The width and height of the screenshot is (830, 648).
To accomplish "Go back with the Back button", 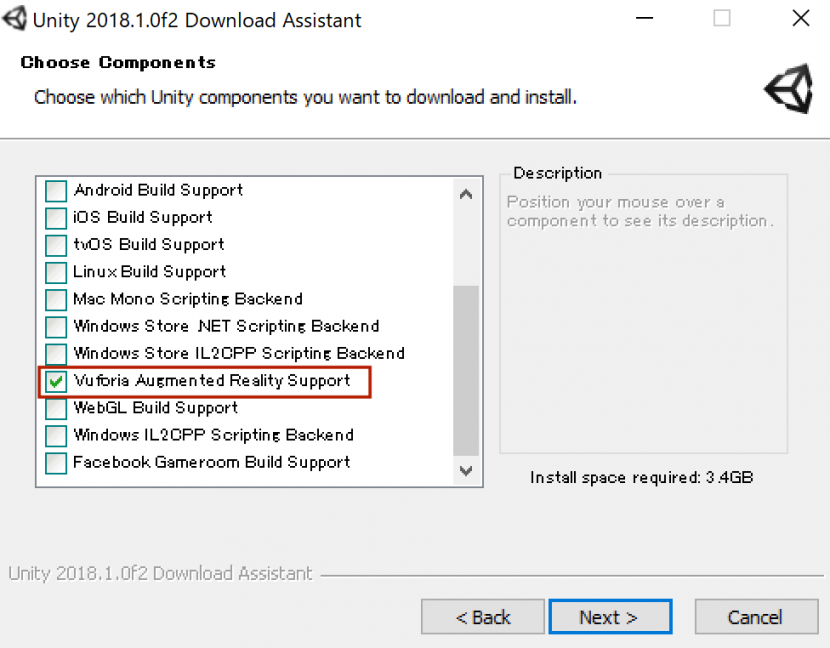I will (x=483, y=617).
